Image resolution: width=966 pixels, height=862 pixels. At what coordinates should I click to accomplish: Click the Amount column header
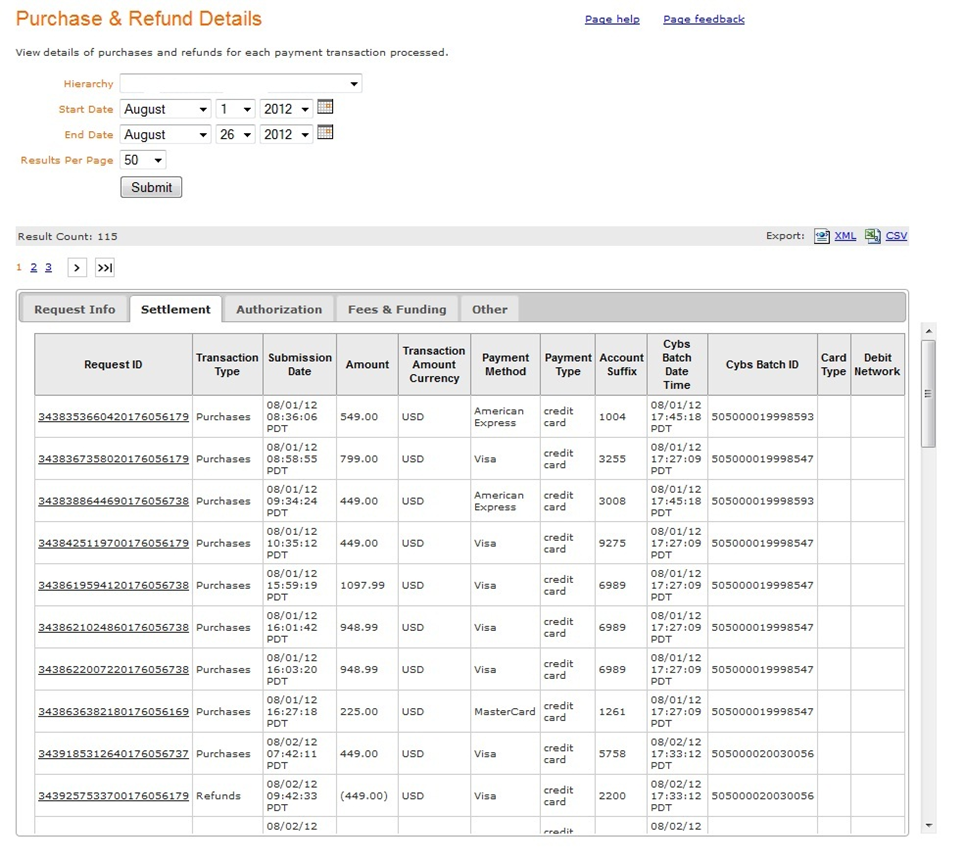(367, 365)
